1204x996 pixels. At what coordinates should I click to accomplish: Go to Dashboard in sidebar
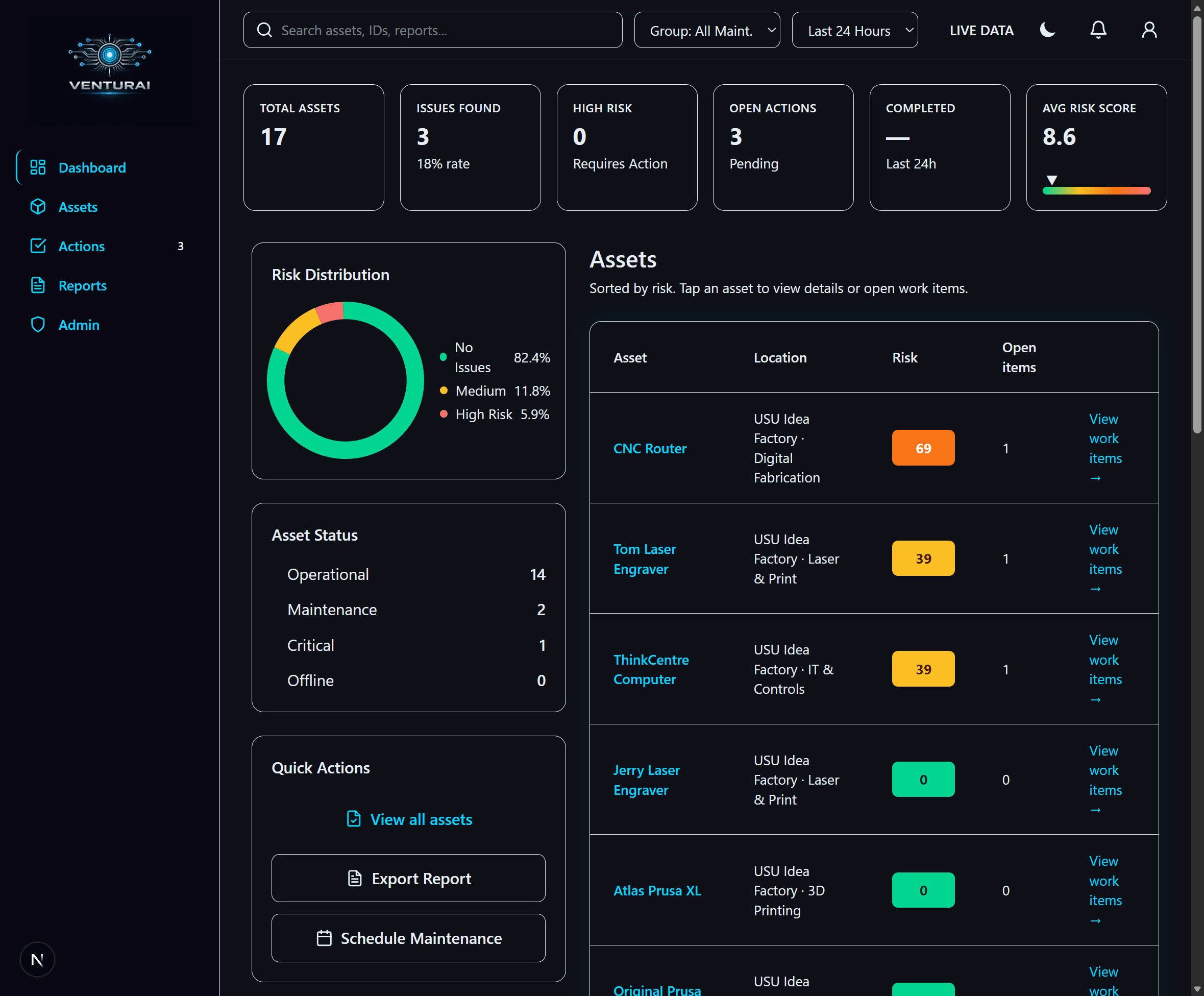tap(109, 167)
